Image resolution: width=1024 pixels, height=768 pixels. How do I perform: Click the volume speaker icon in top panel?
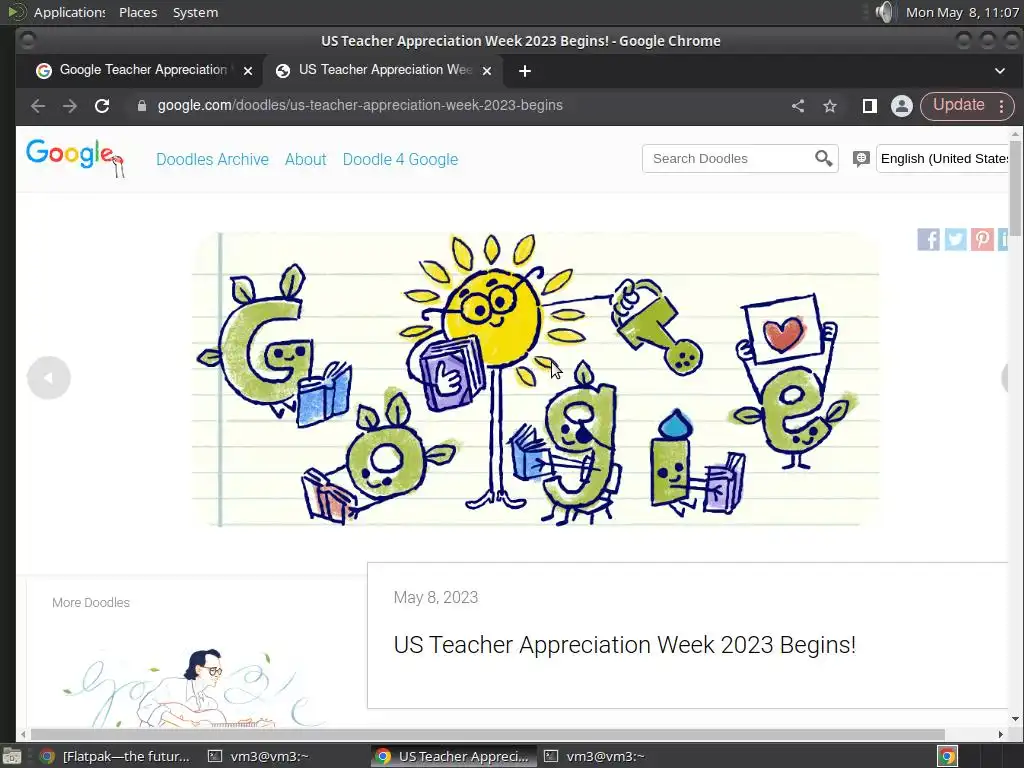[x=884, y=12]
